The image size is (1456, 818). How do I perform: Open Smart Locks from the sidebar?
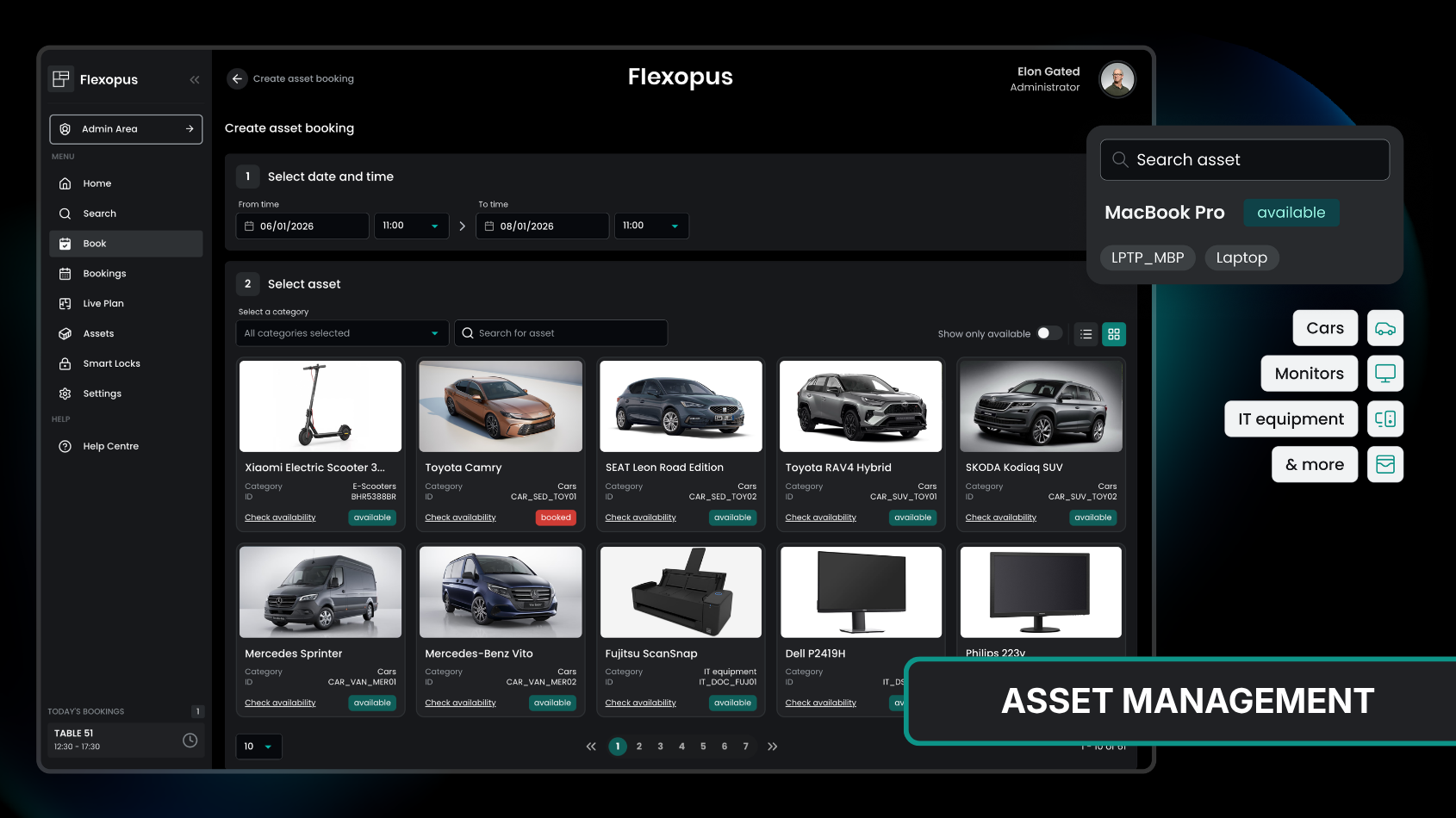pos(65,363)
